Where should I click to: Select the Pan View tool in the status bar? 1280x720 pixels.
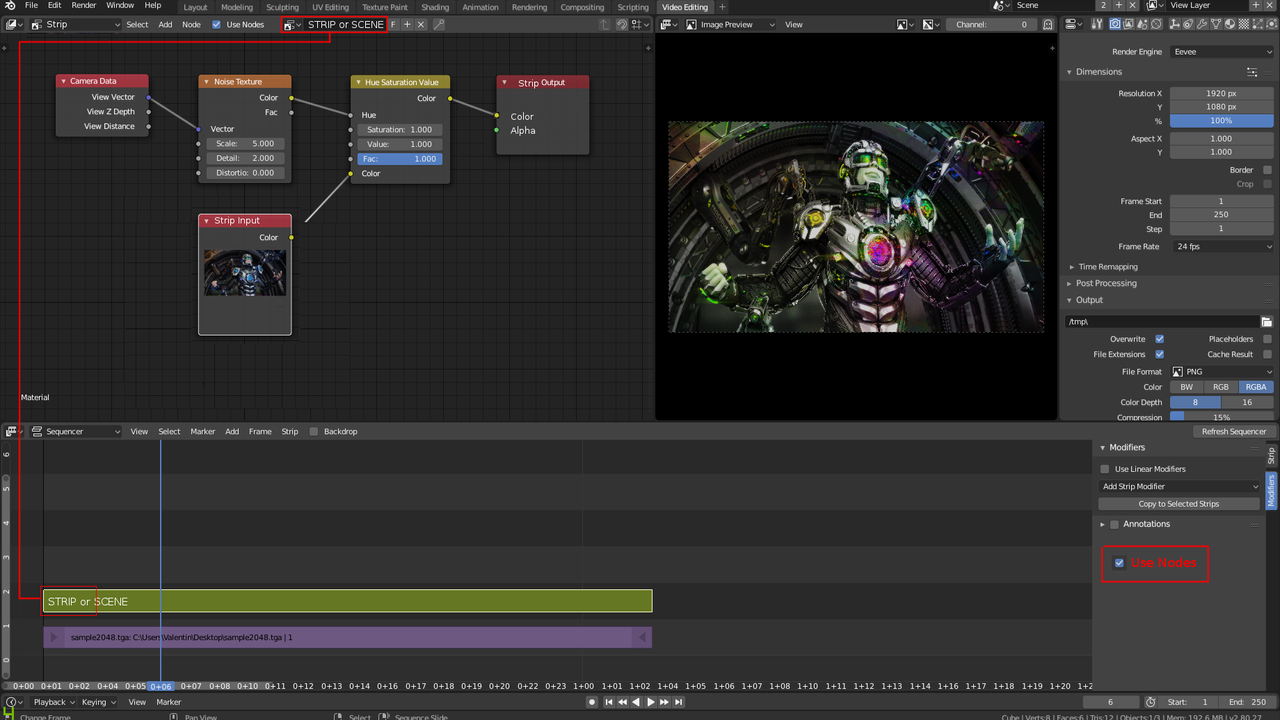pos(200,716)
